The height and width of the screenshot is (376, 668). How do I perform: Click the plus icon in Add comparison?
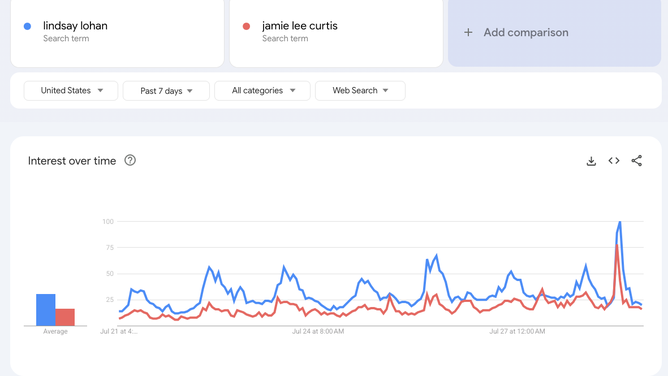pos(468,32)
